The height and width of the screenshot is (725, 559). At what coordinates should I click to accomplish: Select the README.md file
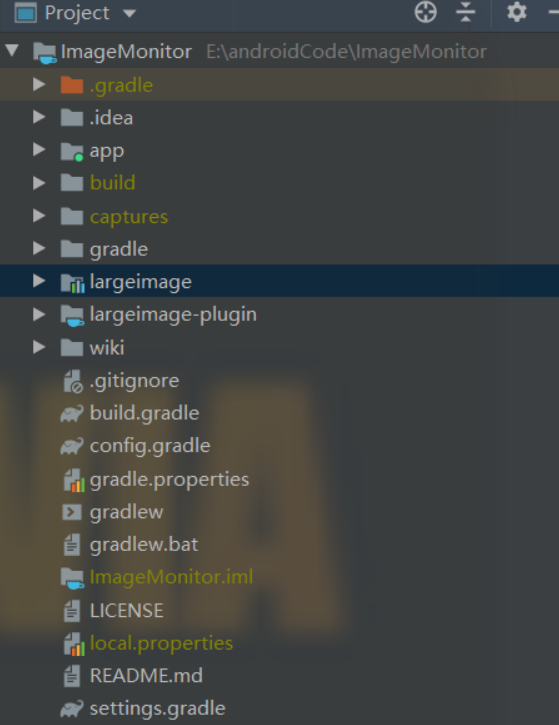(146, 676)
